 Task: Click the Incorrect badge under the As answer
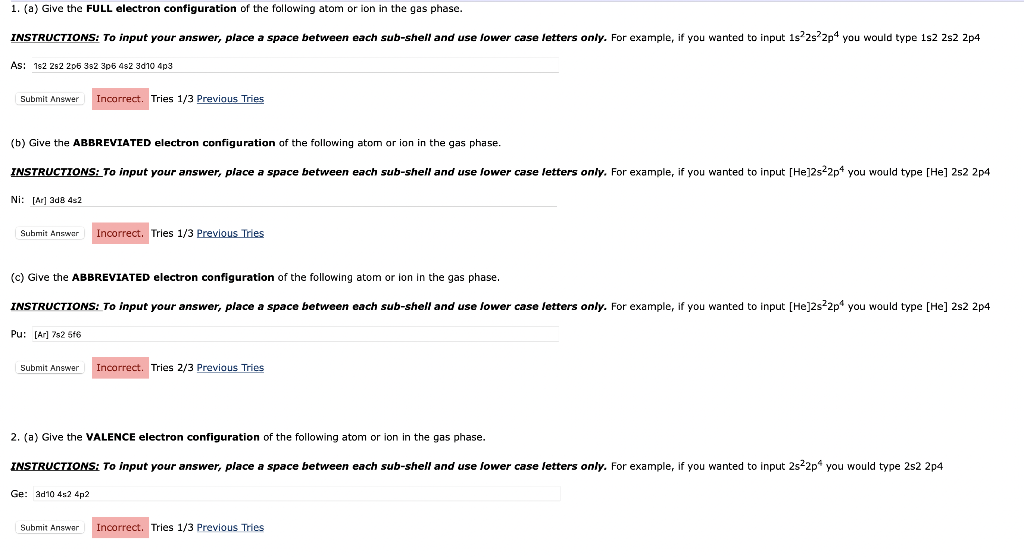pyautogui.click(x=120, y=99)
